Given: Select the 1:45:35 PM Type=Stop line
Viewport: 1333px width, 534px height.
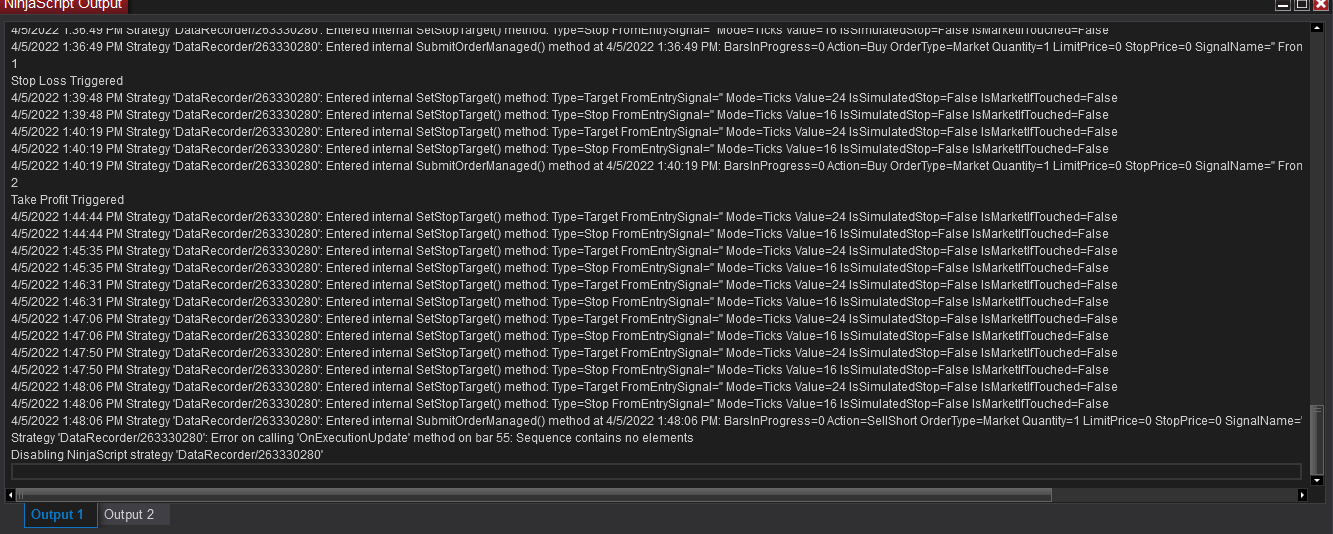Looking at the screenshot, I should click(x=560, y=268).
